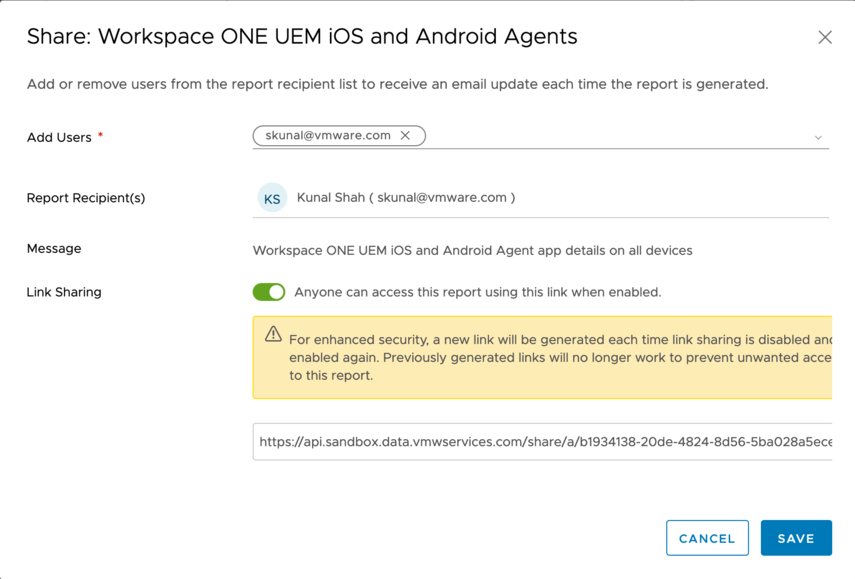Click the Add Users label
855x579 pixels.
59,137
